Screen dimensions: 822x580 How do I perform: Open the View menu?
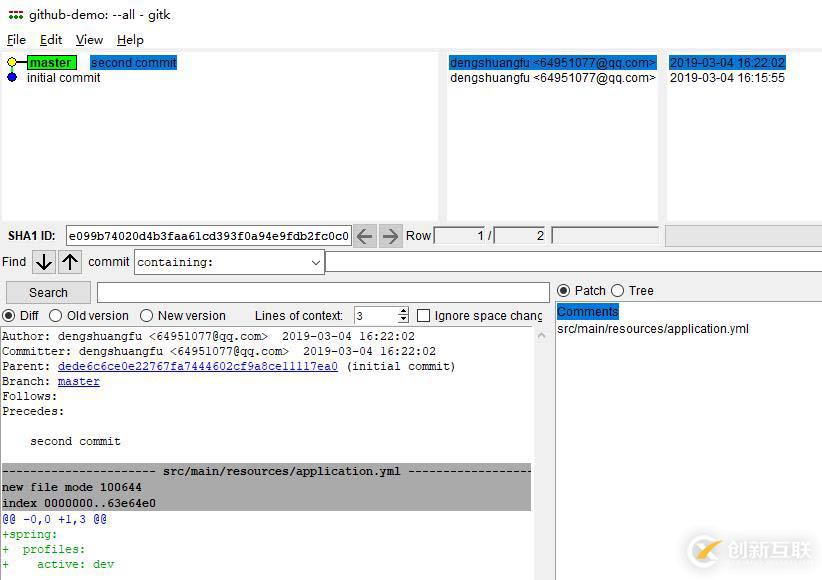coord(89,40)
